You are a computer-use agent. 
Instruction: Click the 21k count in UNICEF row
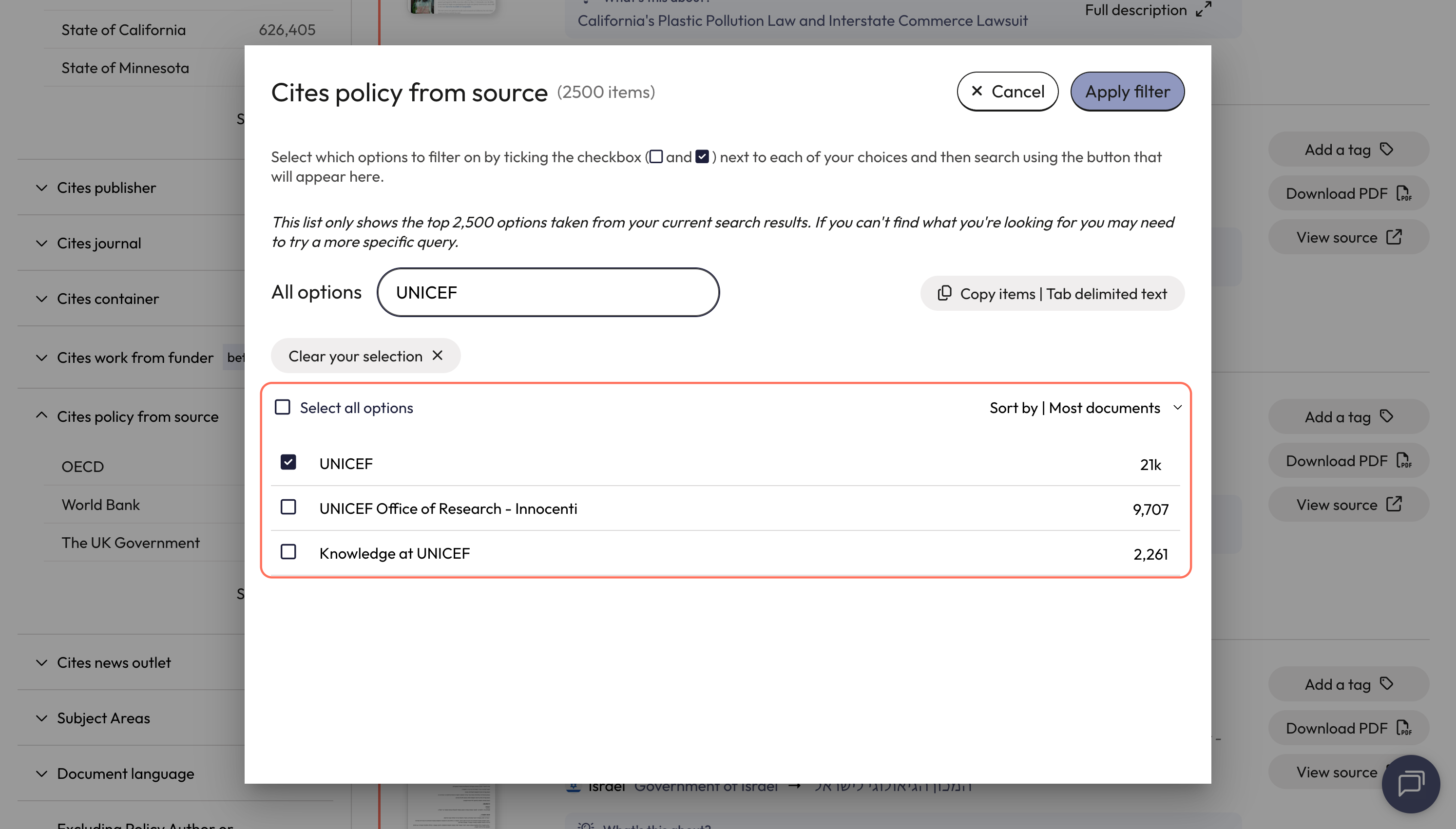[1150, 465]
